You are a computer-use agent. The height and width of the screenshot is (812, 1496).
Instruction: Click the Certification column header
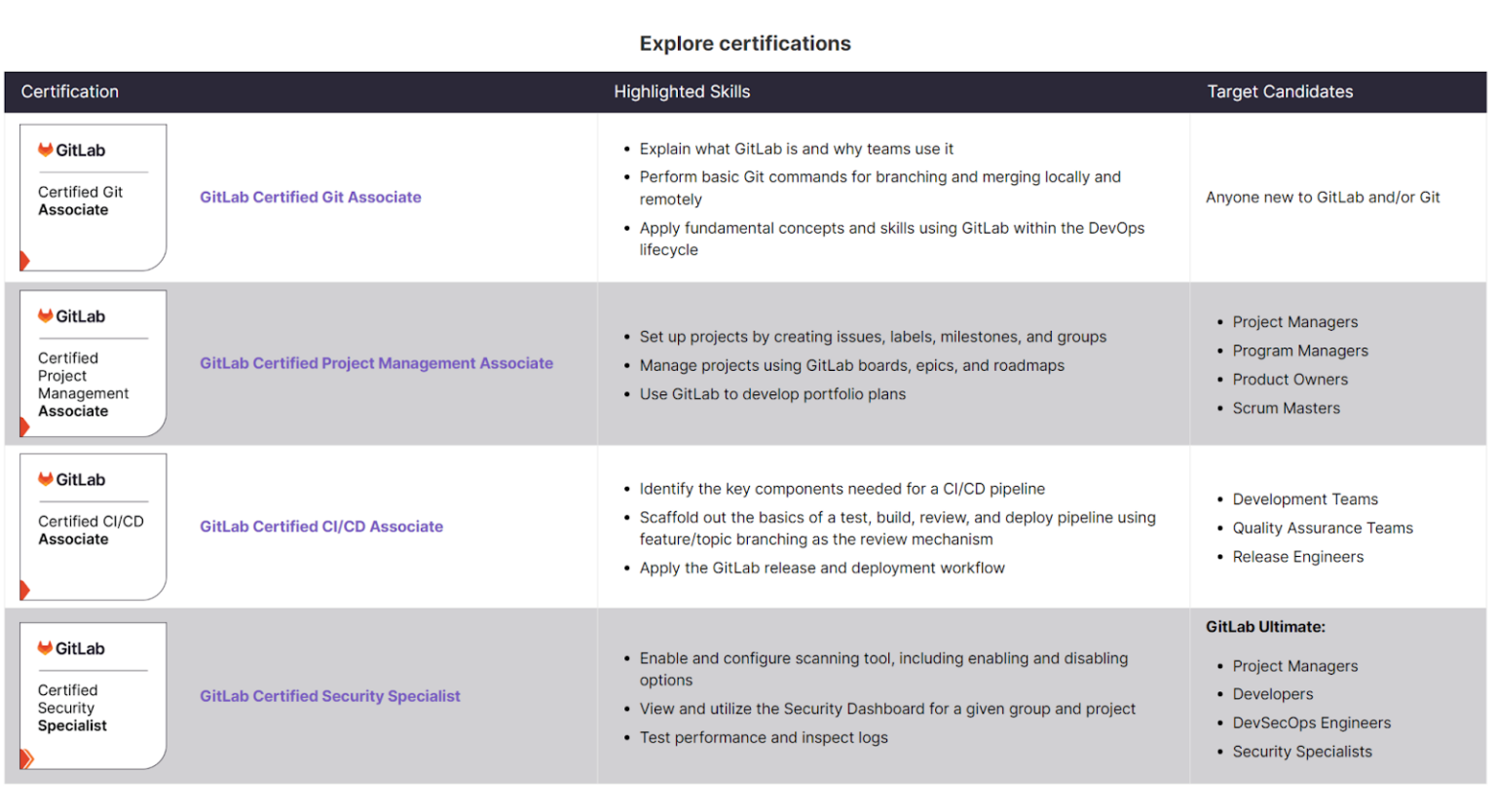70,92
